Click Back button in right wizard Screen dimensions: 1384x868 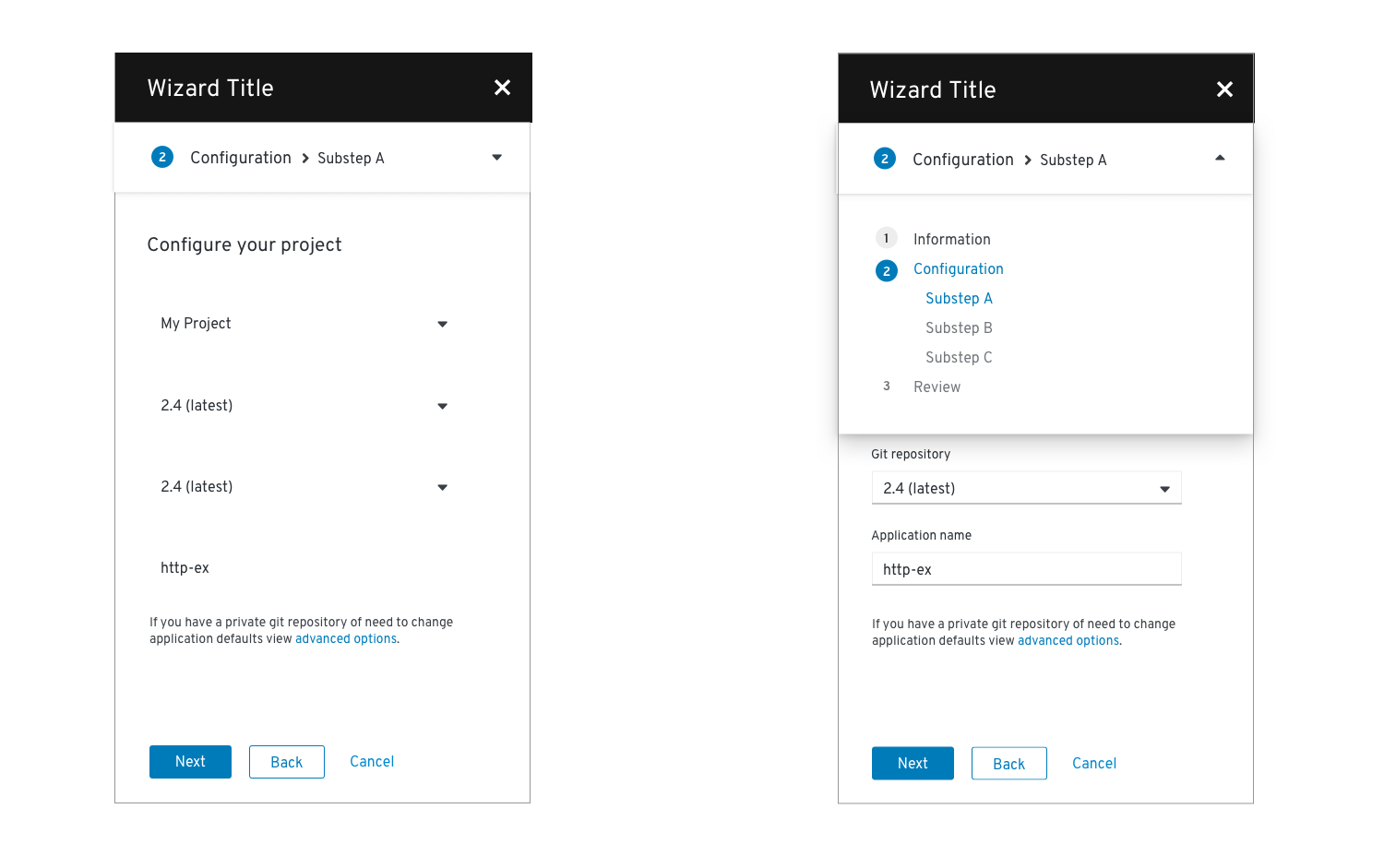(x=1008, y=764)
